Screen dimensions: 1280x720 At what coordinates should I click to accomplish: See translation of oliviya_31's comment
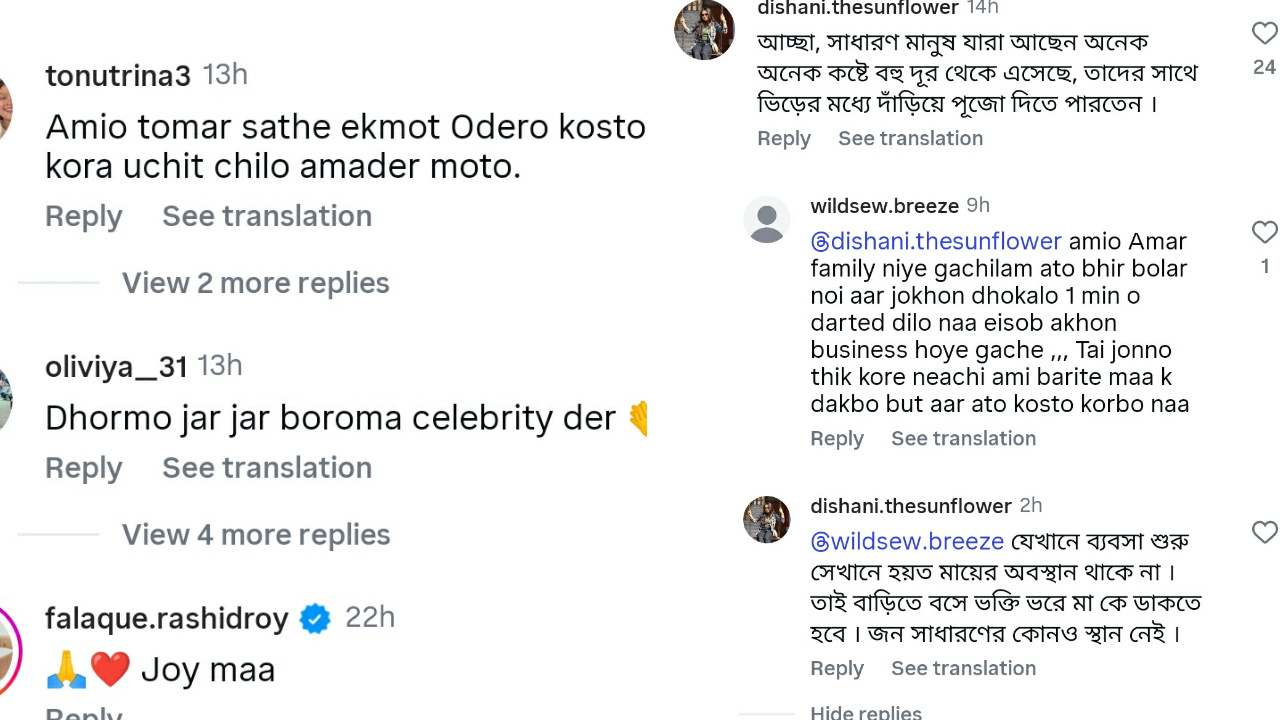click(266, 467)
